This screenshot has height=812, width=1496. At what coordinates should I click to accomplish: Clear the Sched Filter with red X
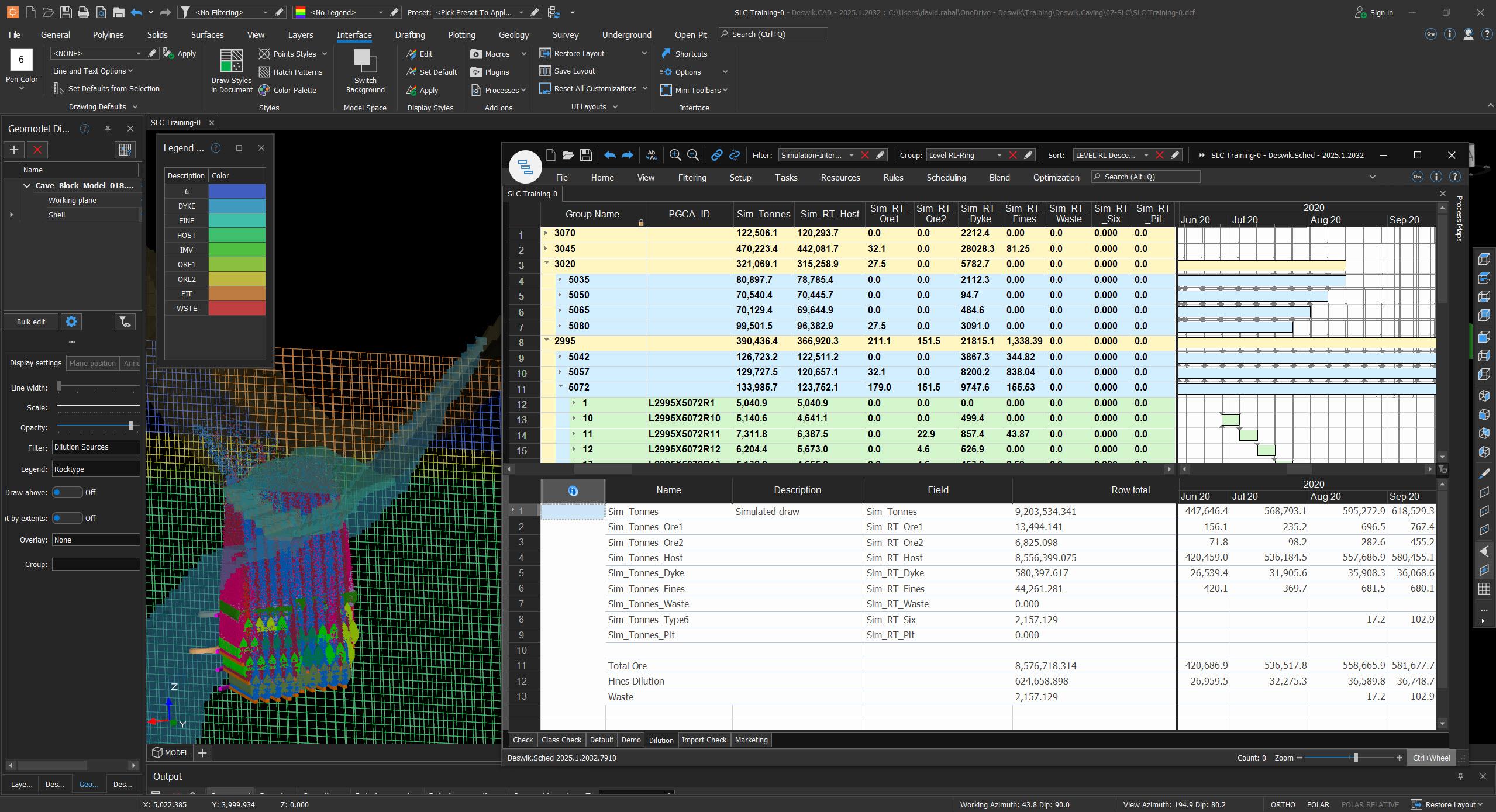tap(865, 155)
